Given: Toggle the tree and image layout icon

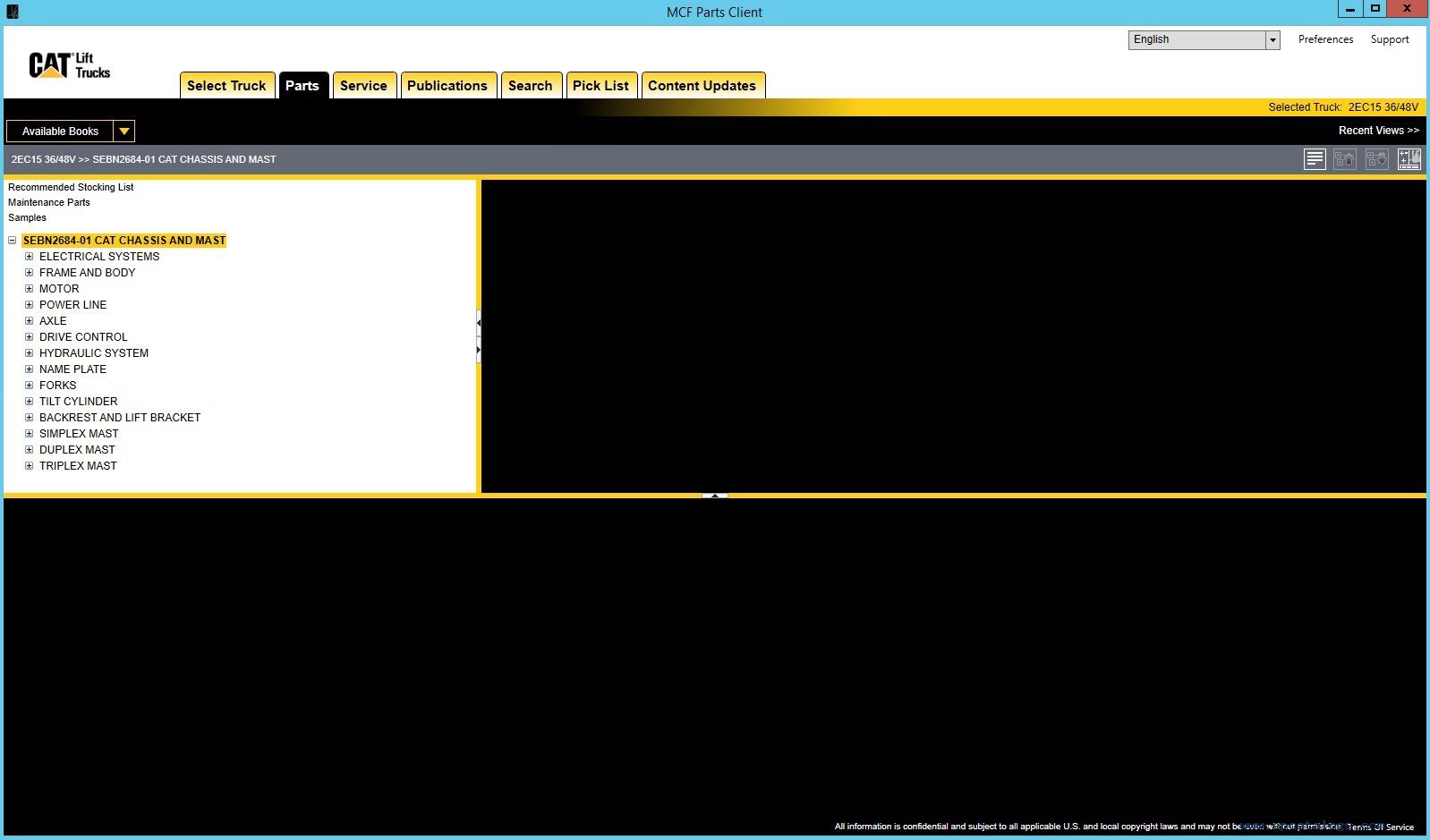Looking at the screenshot, I should point(1409,159).
